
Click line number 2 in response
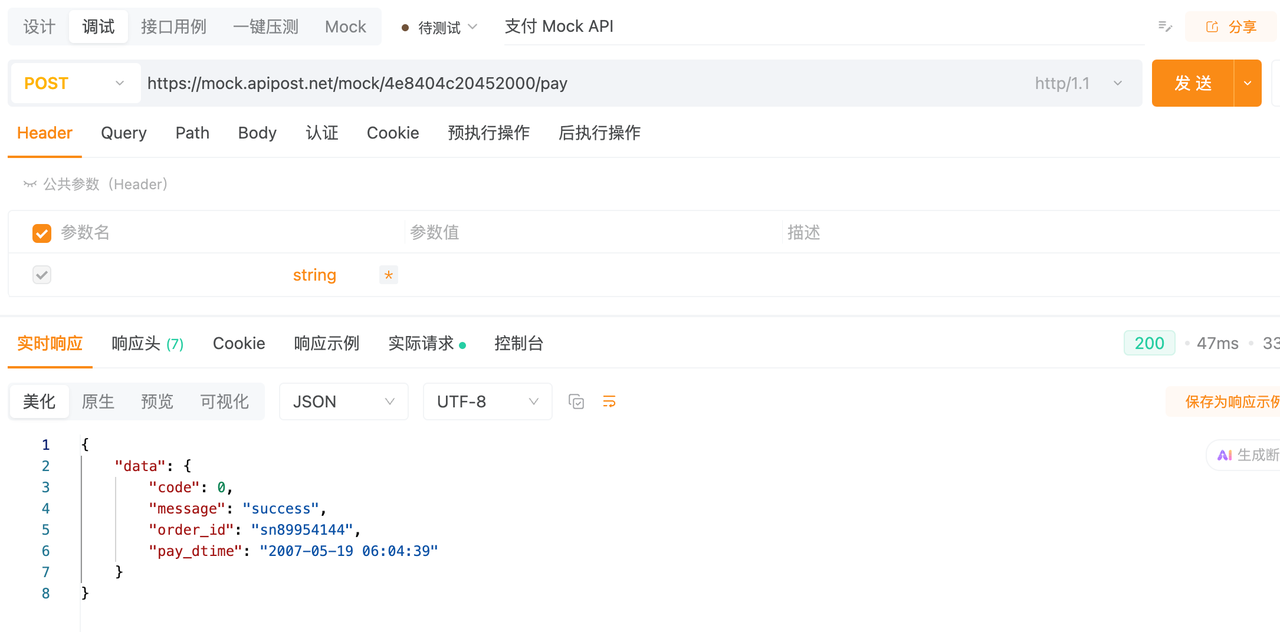point(45,466)
